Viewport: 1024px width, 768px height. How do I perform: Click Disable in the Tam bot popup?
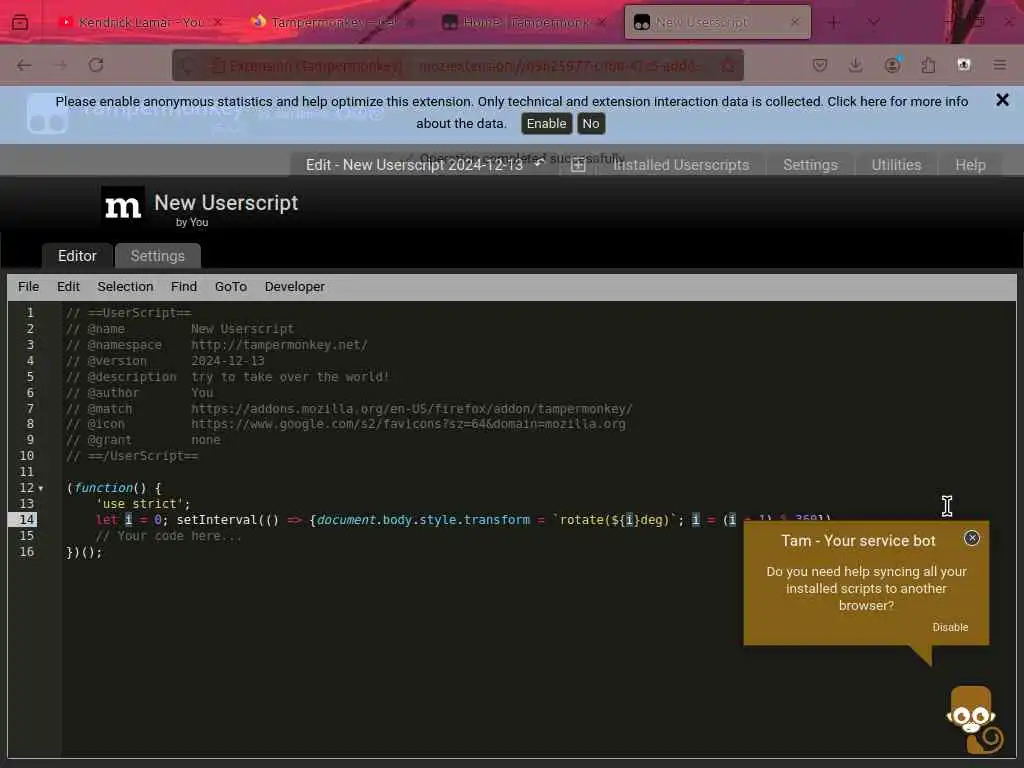click(x=950, y=628)
